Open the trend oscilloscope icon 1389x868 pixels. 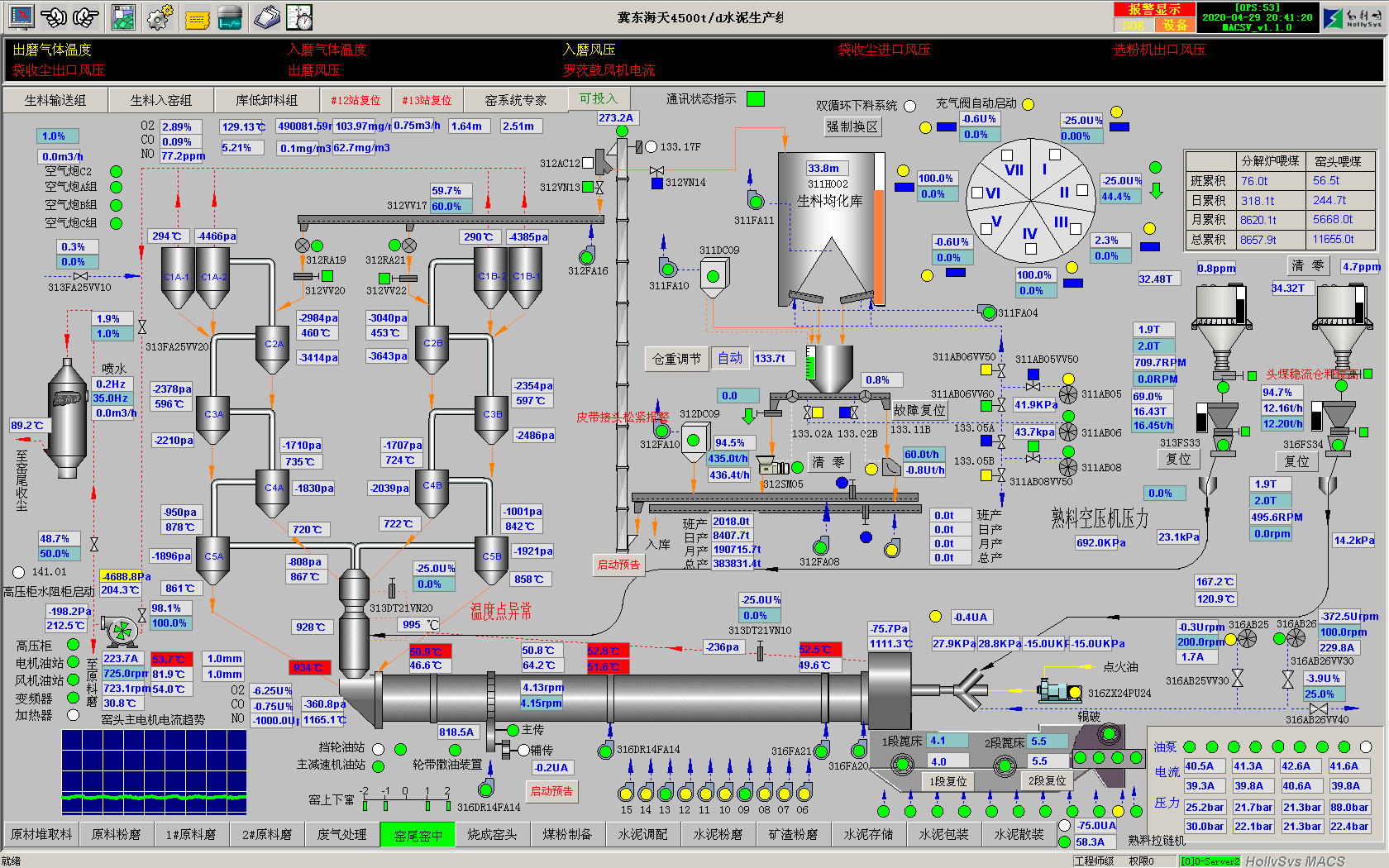click(229, 17)
